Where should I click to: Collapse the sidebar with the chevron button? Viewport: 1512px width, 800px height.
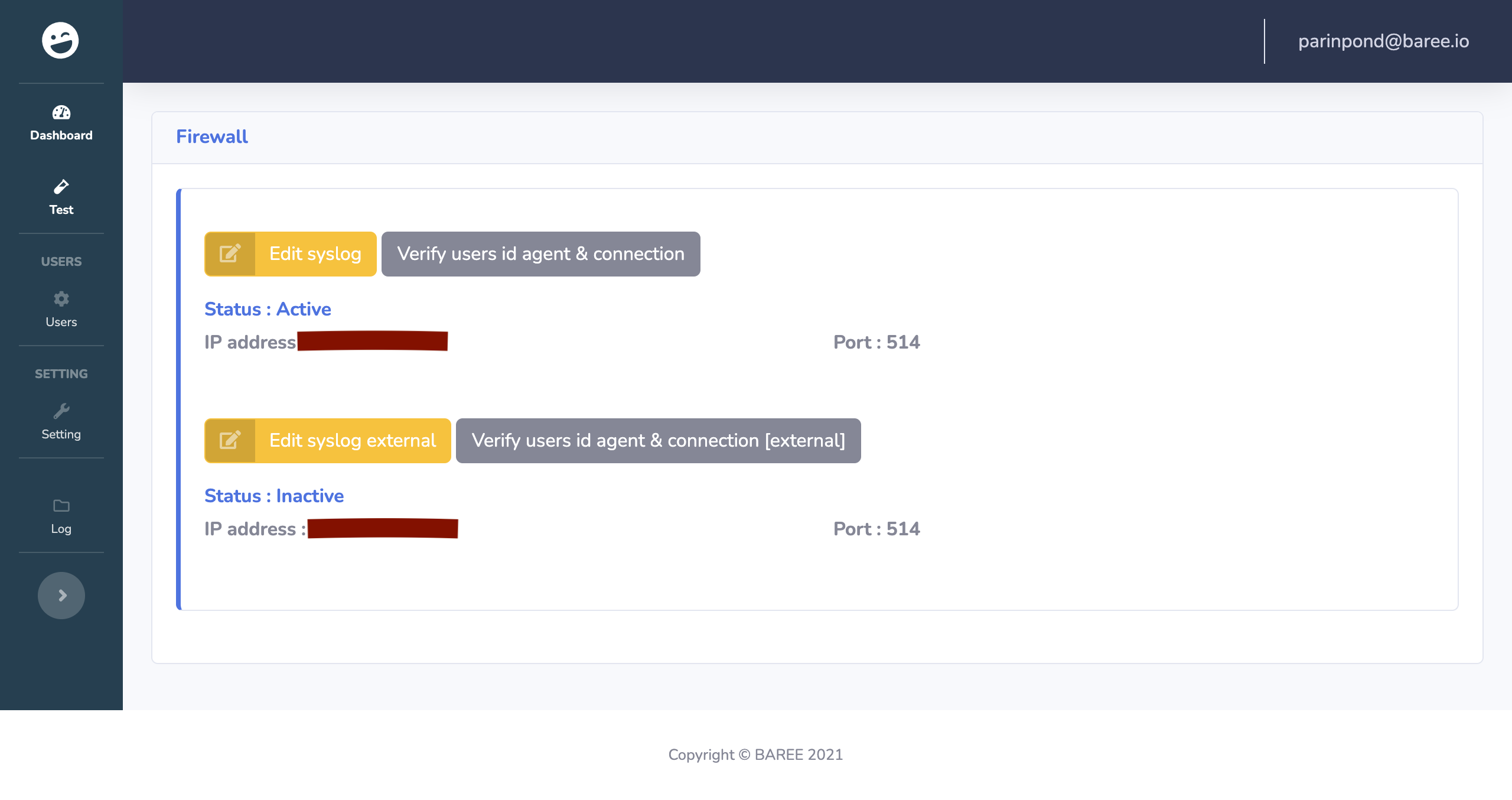point(61,596)
